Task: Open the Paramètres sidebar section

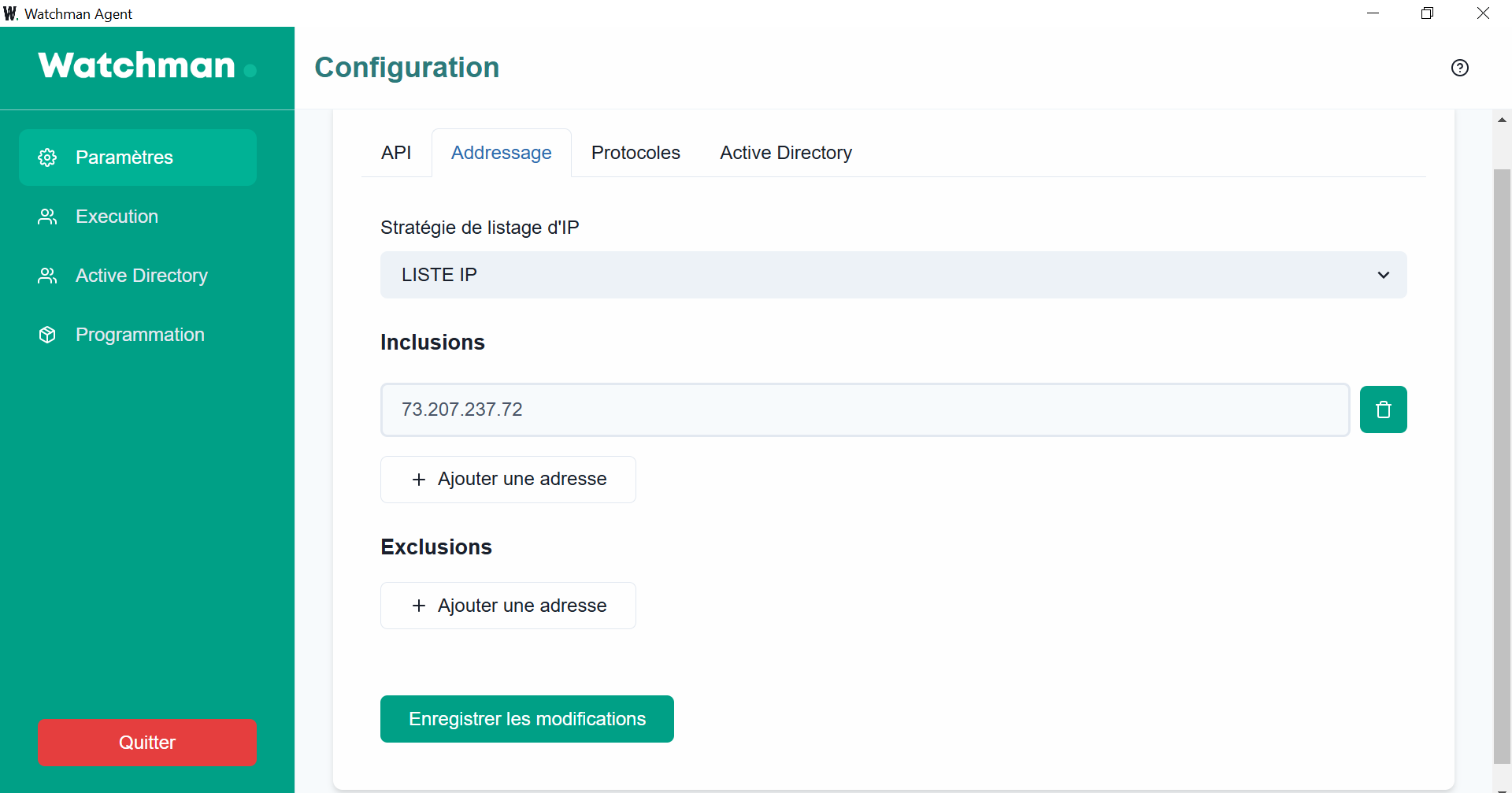Action: coord(138,157)
